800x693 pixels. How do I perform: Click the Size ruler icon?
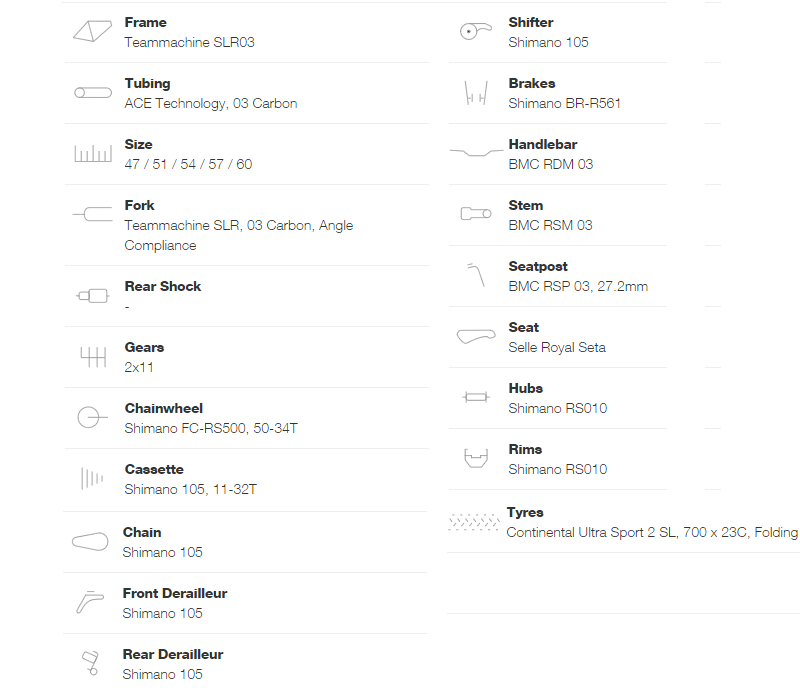point(93,153)
